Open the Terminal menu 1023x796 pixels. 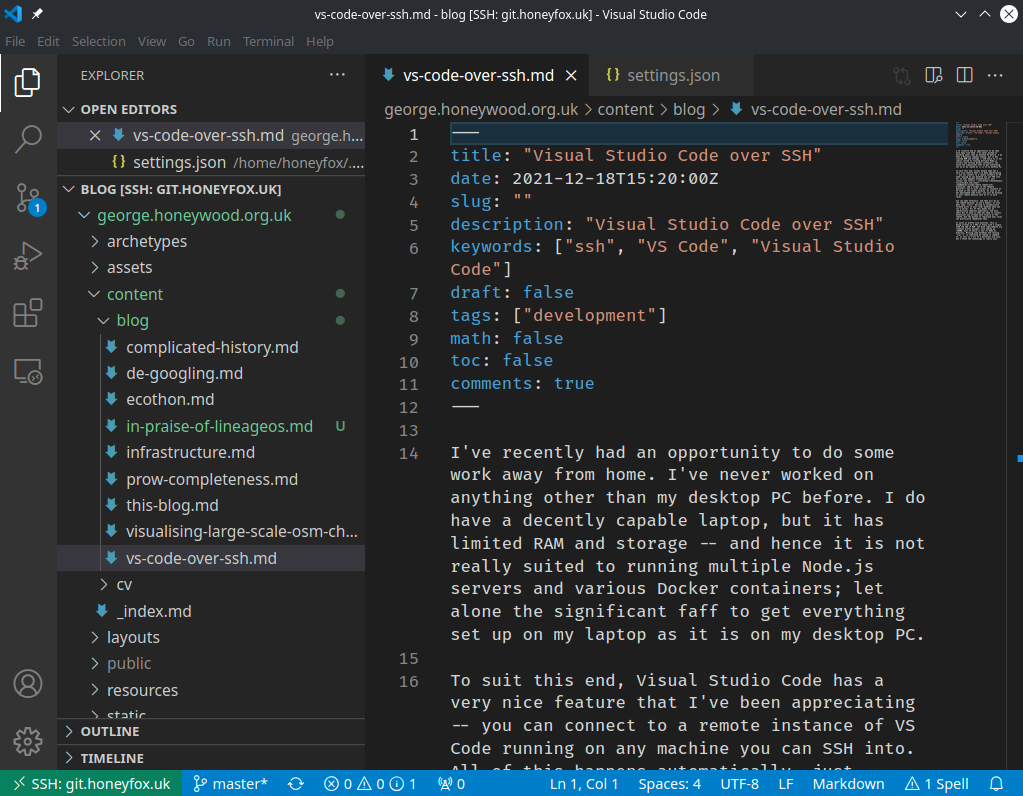coord(268,41)
